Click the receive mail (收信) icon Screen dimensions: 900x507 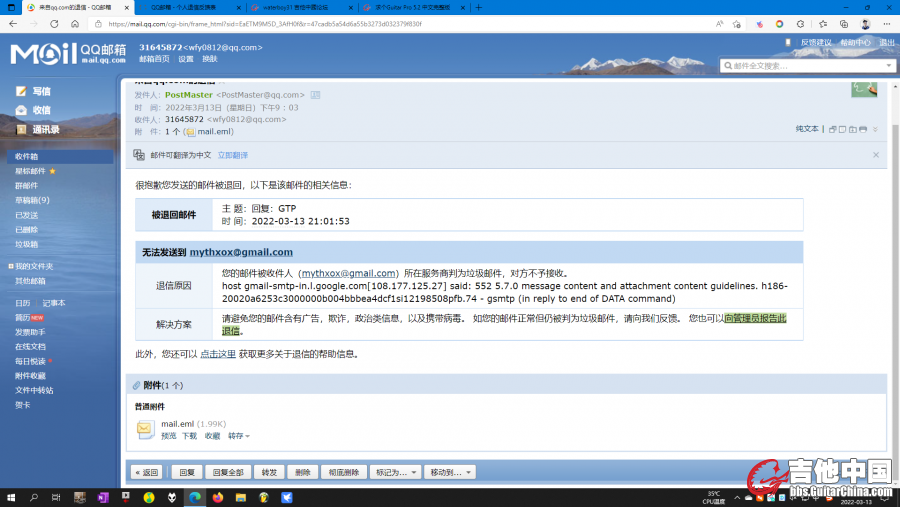(21, 110)
